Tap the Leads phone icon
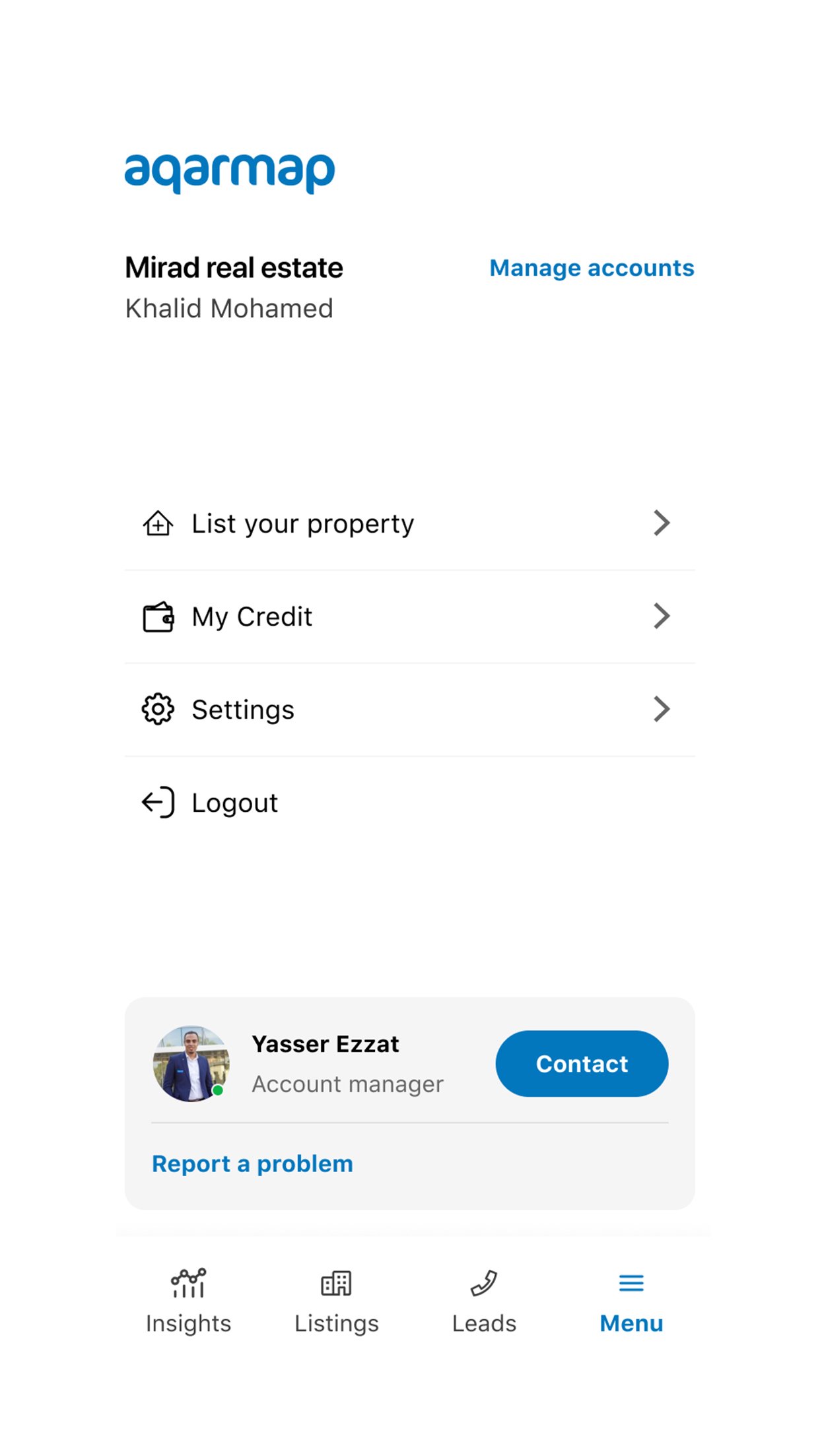The width and height of the screenshot is (820, 1456). (484, 1283)
